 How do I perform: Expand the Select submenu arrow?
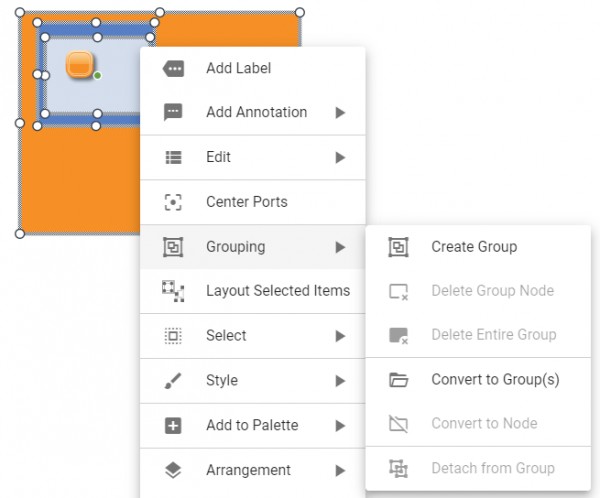pyautogui.click(x=340, y=336)
